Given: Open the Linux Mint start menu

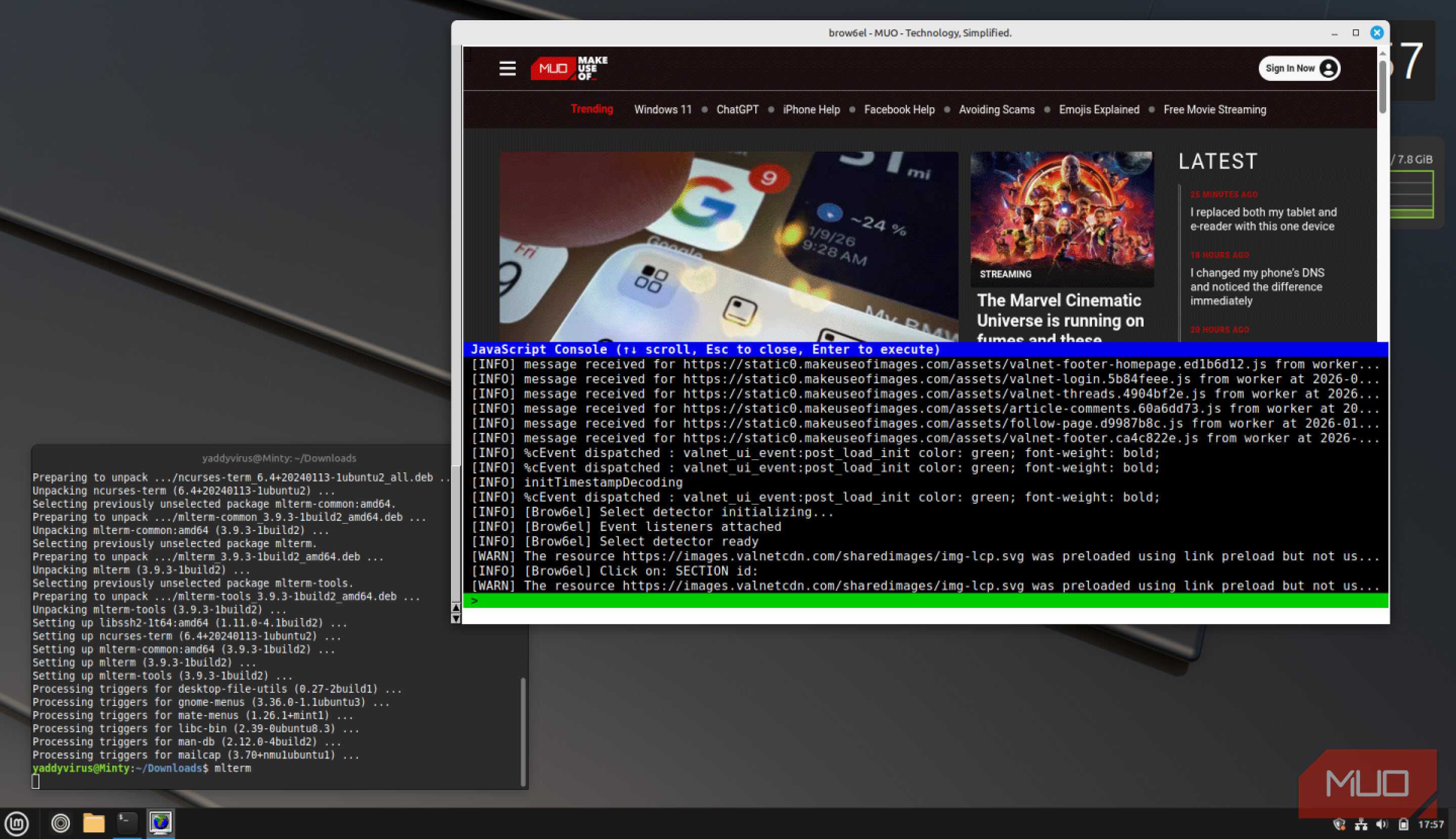Looking at the screenshot, I should tap(17, 823).
